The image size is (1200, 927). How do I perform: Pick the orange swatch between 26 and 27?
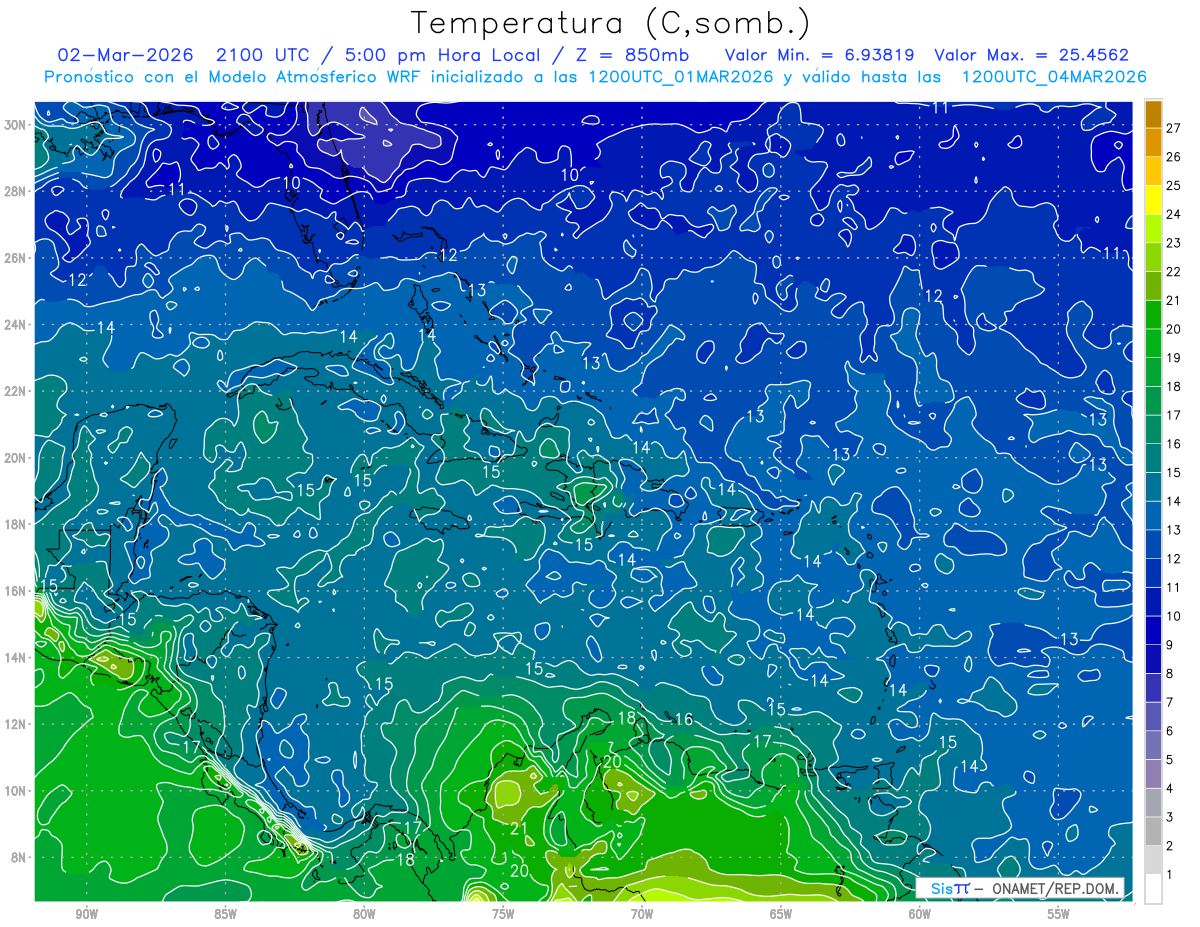(x=1153, y=143)
